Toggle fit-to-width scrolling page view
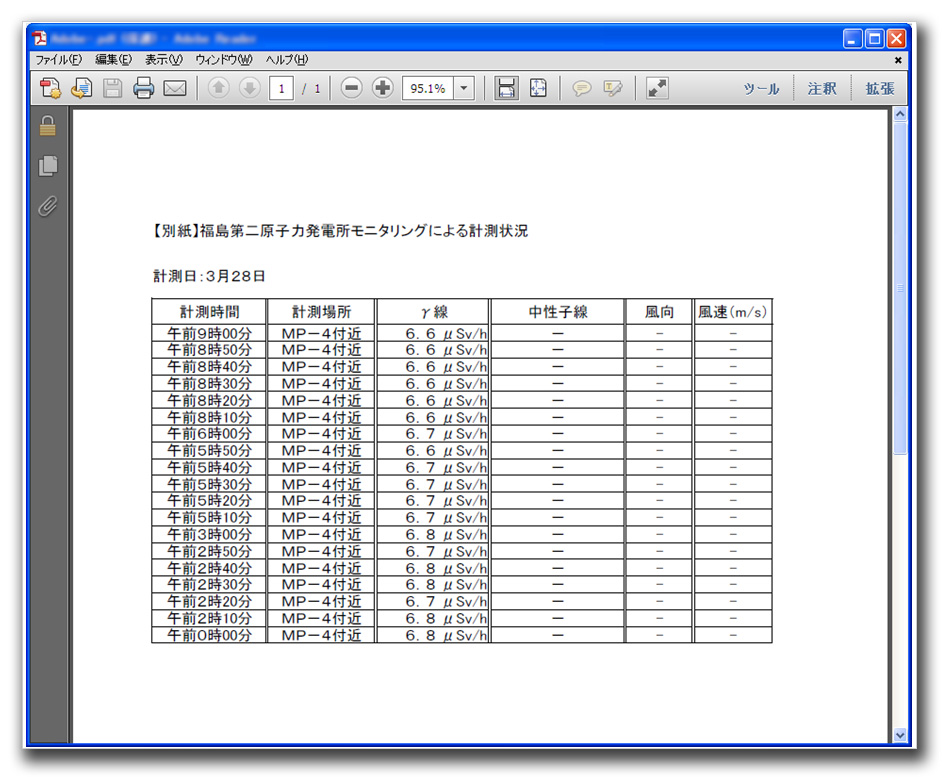 (507, 88)
